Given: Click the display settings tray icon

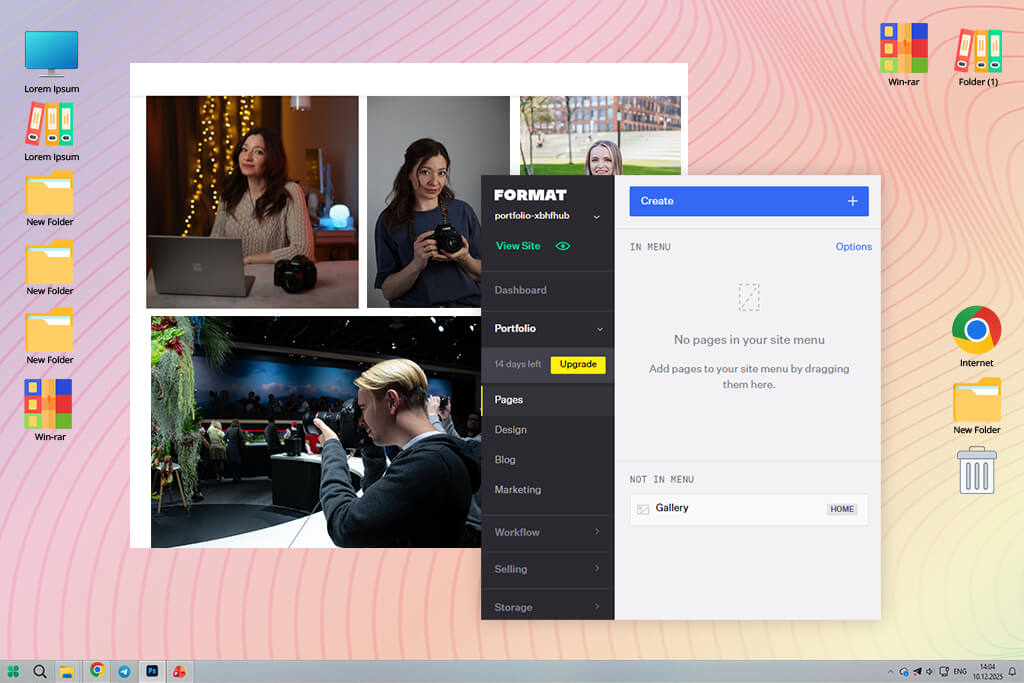Looking at the screenshot, I should click(x=944, y=671).
